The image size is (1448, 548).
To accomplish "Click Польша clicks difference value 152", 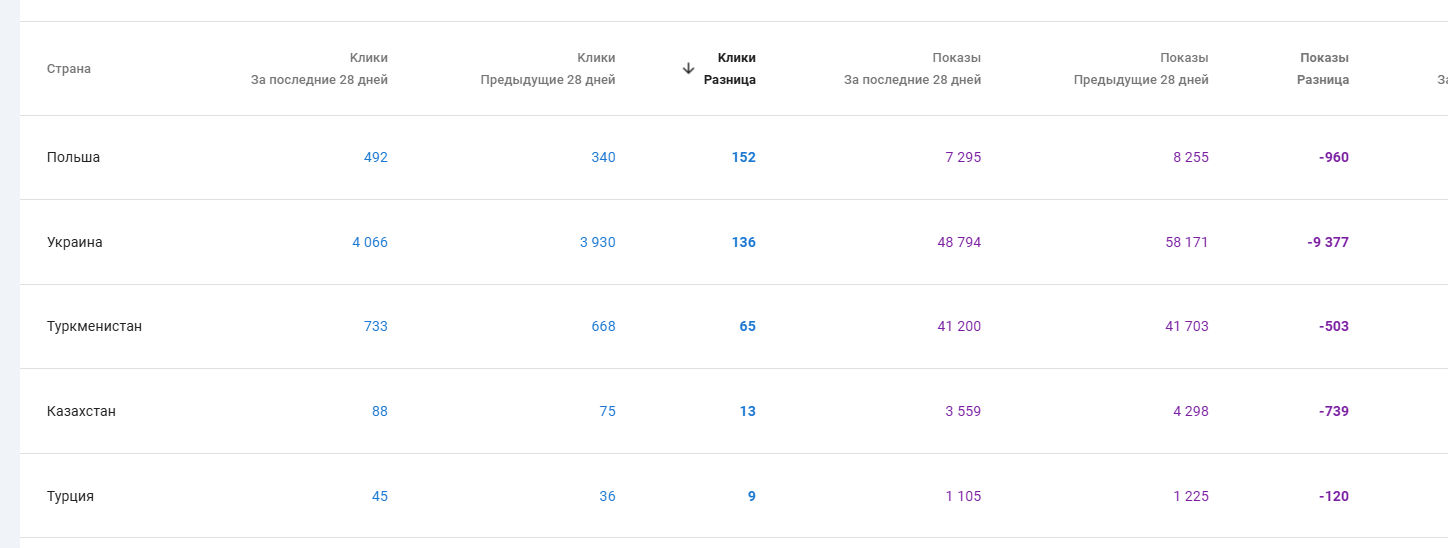I will point(743,158).
